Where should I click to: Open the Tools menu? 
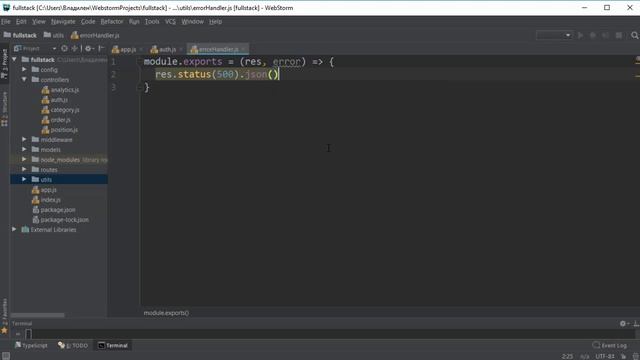[x=152, y=22]
